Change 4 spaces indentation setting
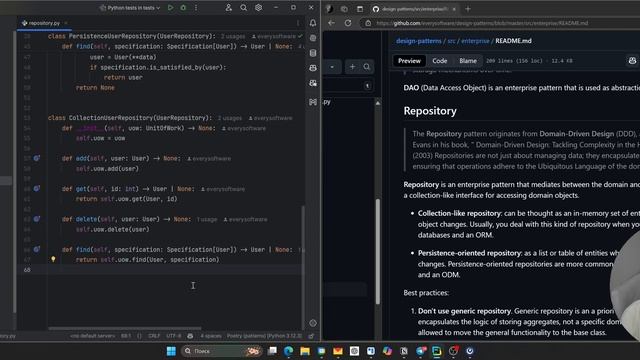The width and height of the screenshot is (640, 360). (x=211, y=336)
